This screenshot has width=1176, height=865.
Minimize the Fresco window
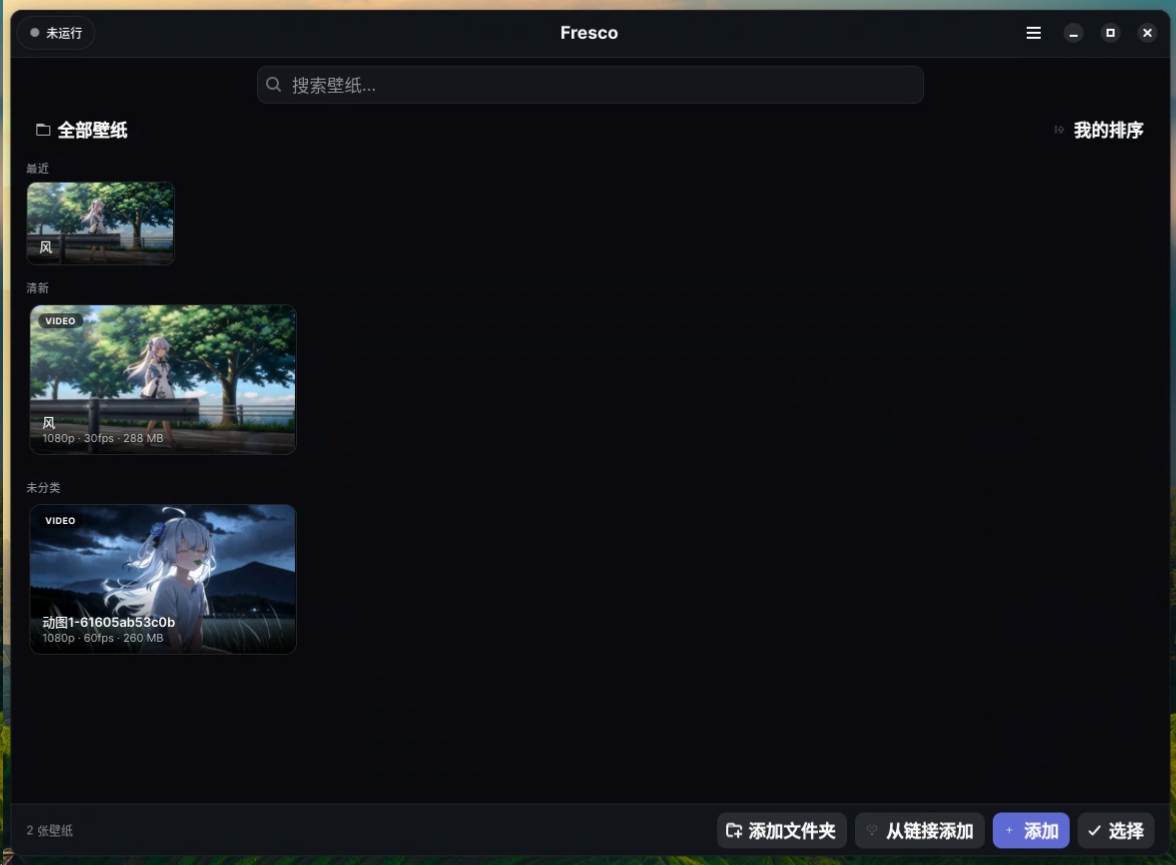(x=1073, y=33)
